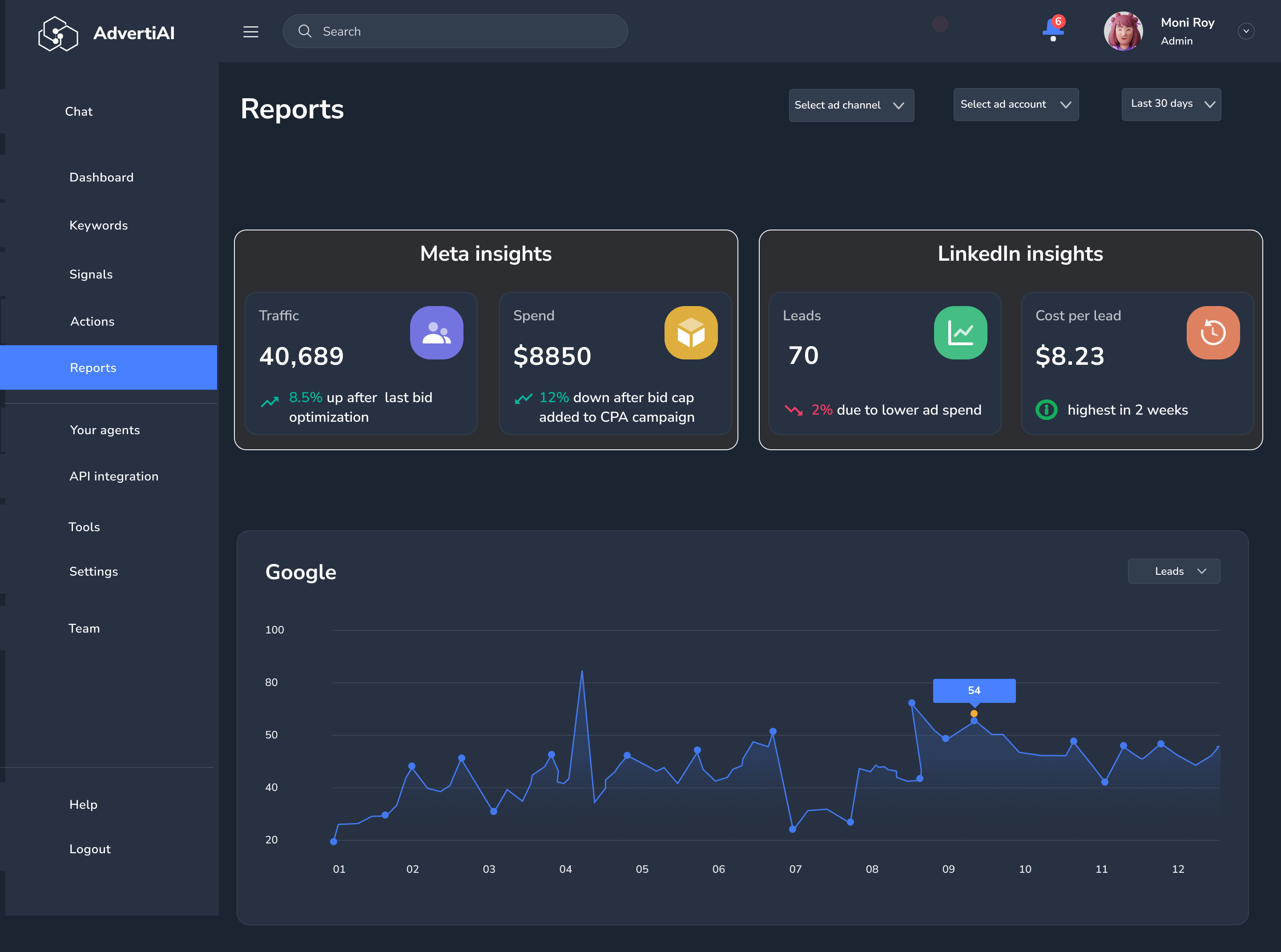Screen dimensions: 1281x952
Task: Go to Dashboard in sidebar
Action: click(101, 177)
